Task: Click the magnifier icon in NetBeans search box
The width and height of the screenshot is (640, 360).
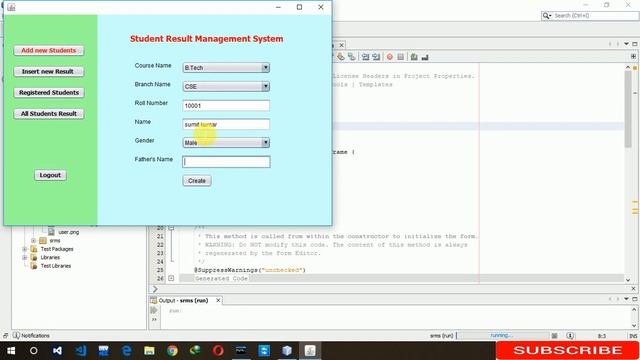Action: 546,16
